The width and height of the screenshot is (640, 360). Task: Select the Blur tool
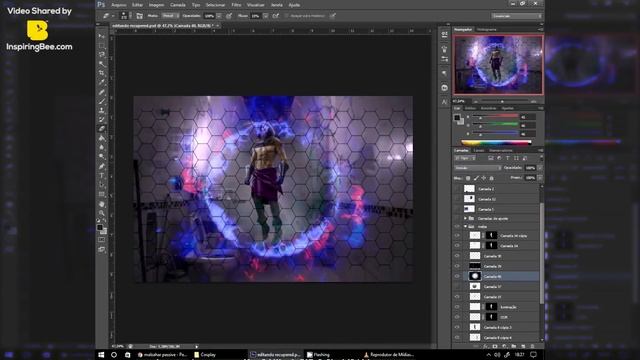click(102, 147)
